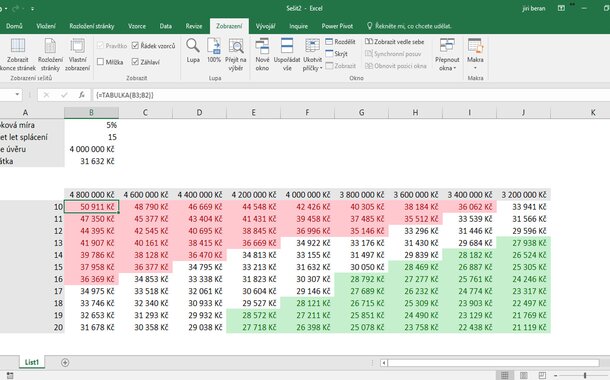Viewport: 610px width, 380px height.
Task: Open the Domů ribbon tab
Action: click(14, 26)
